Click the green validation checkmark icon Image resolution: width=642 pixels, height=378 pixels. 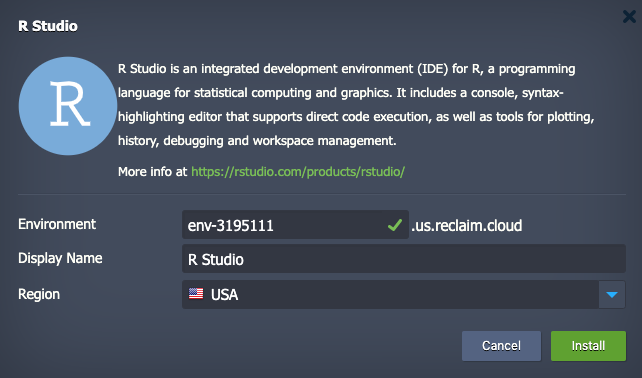click(395, 225)
